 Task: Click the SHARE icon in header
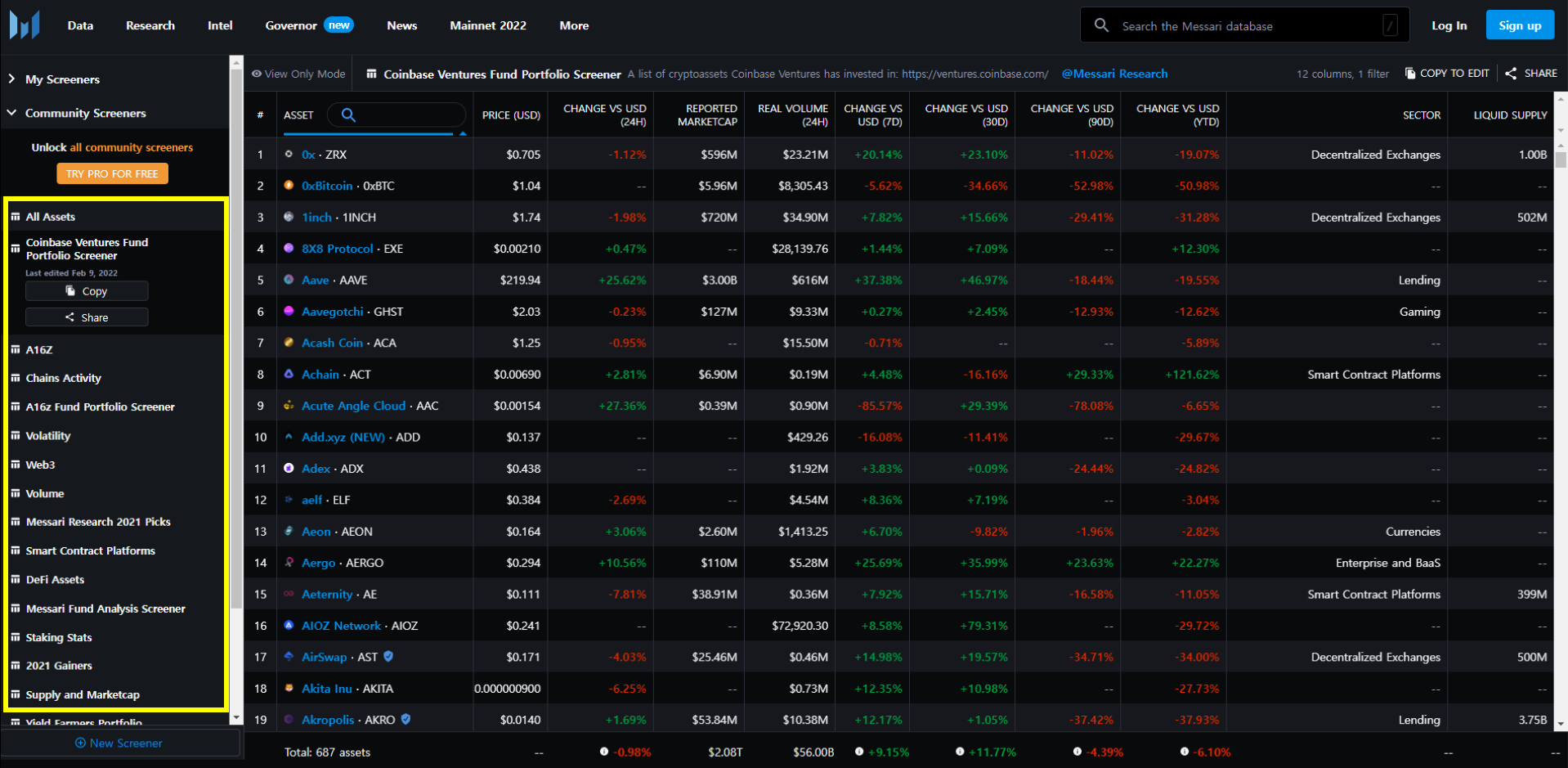coord(1511,73)
